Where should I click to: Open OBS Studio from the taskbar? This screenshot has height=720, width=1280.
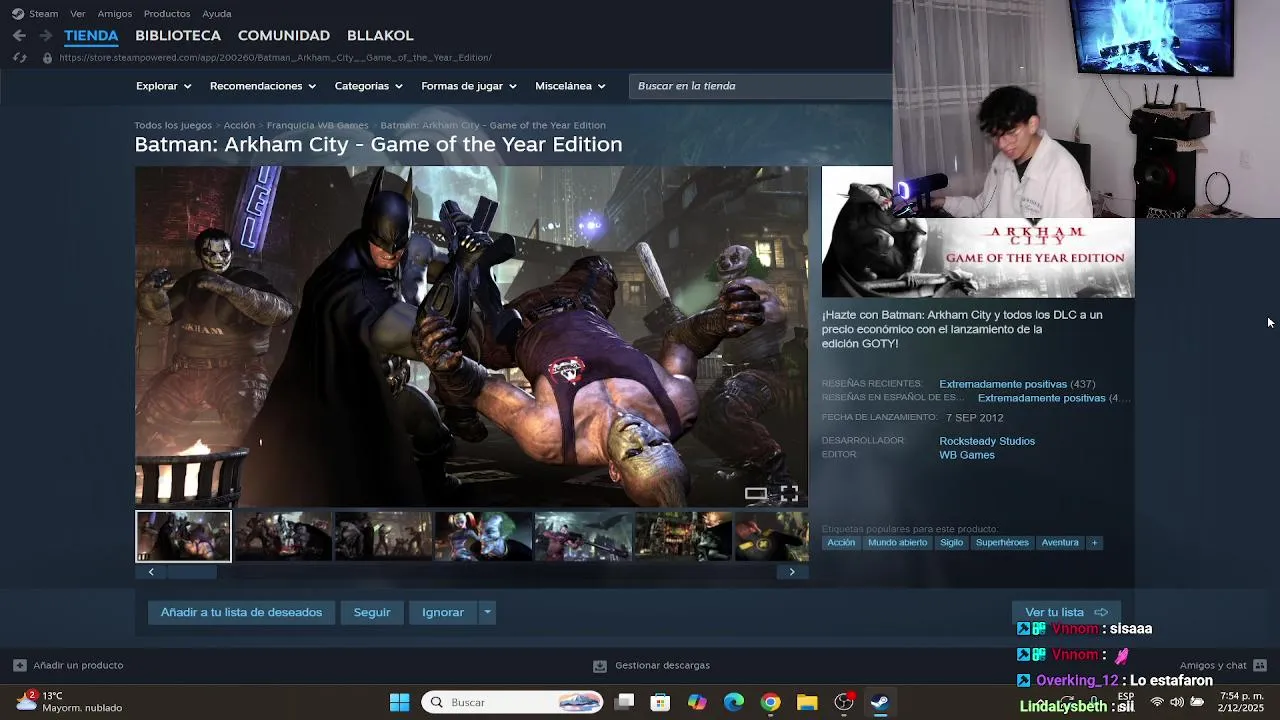pyautogui.click(x=844, y=702)
